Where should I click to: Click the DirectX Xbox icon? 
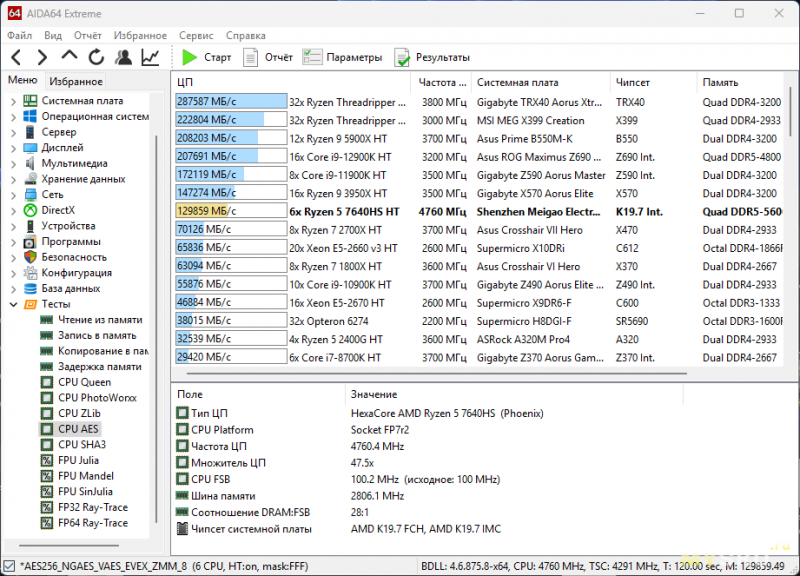tap(31, 210)
